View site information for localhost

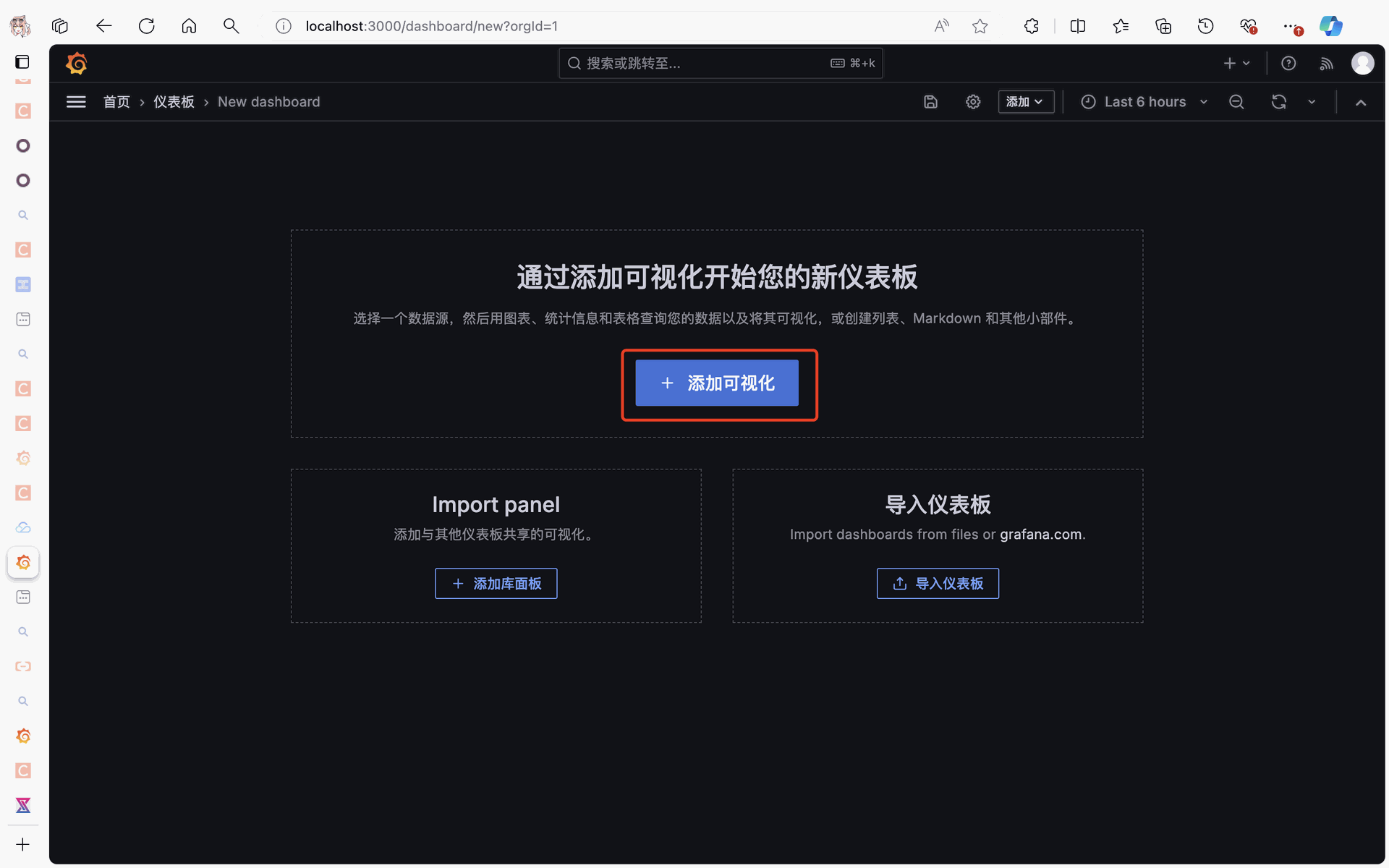point(284,26)
